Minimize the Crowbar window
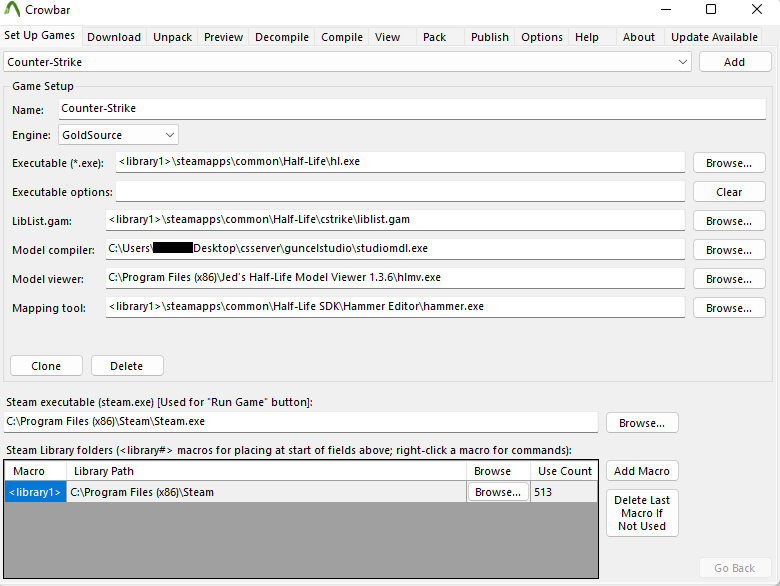 pyautogui.click(x=666, y=9)
